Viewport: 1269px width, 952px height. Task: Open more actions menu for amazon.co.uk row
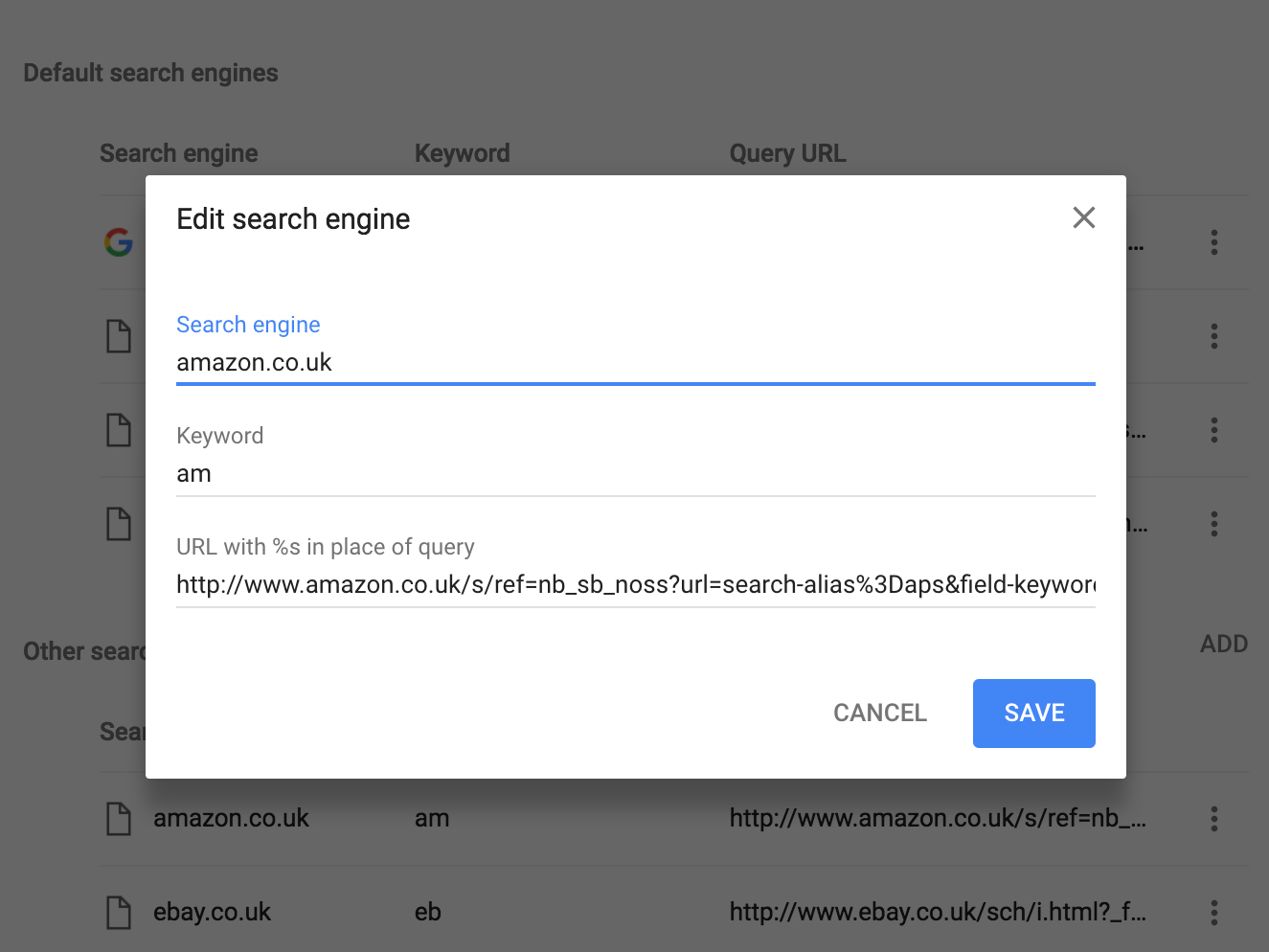click(x=1213, y=819)
